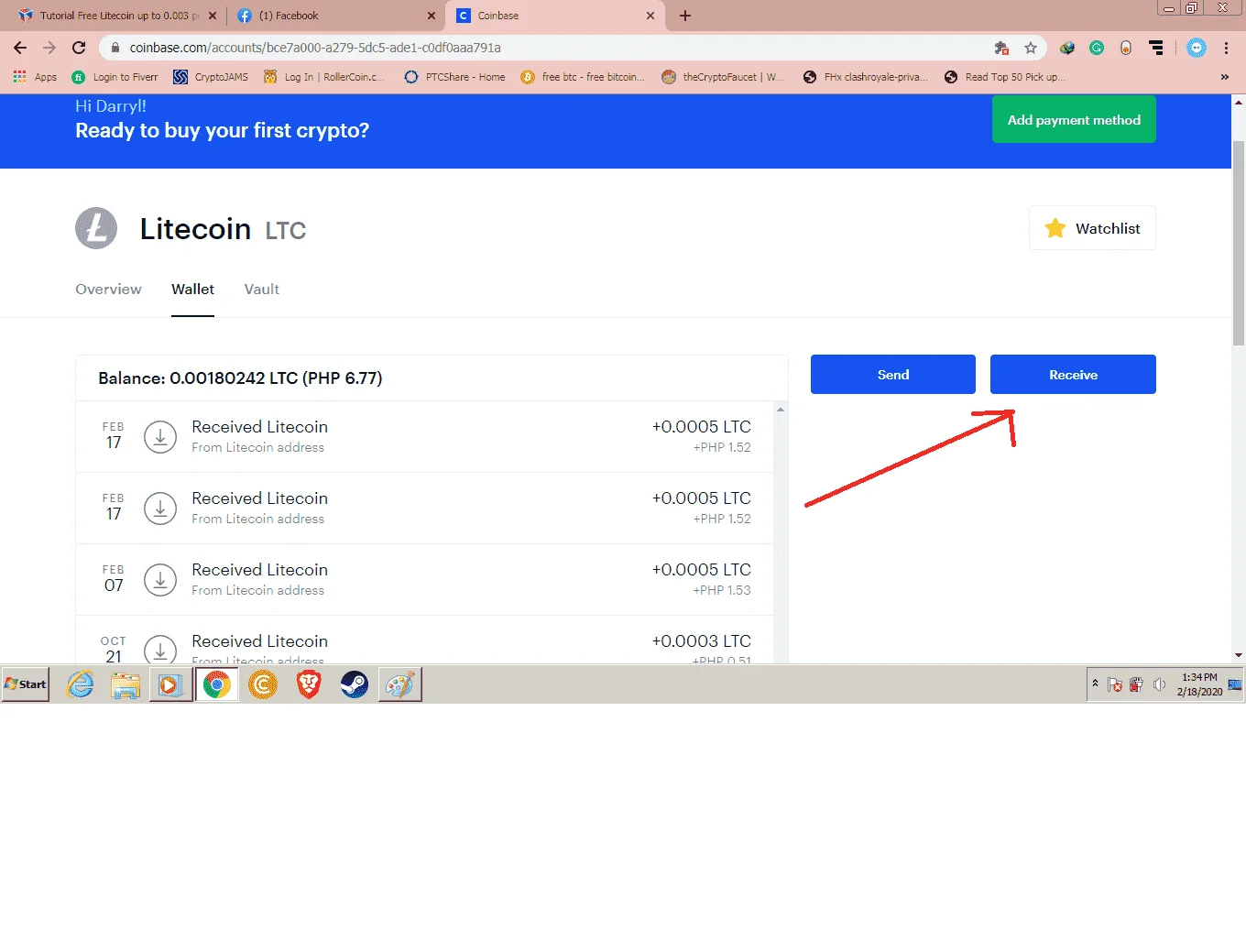Click the first Feb 17 transaction download icon
Image resolution: width=1246 pixels, height=952 pixels.
(160, 437)
